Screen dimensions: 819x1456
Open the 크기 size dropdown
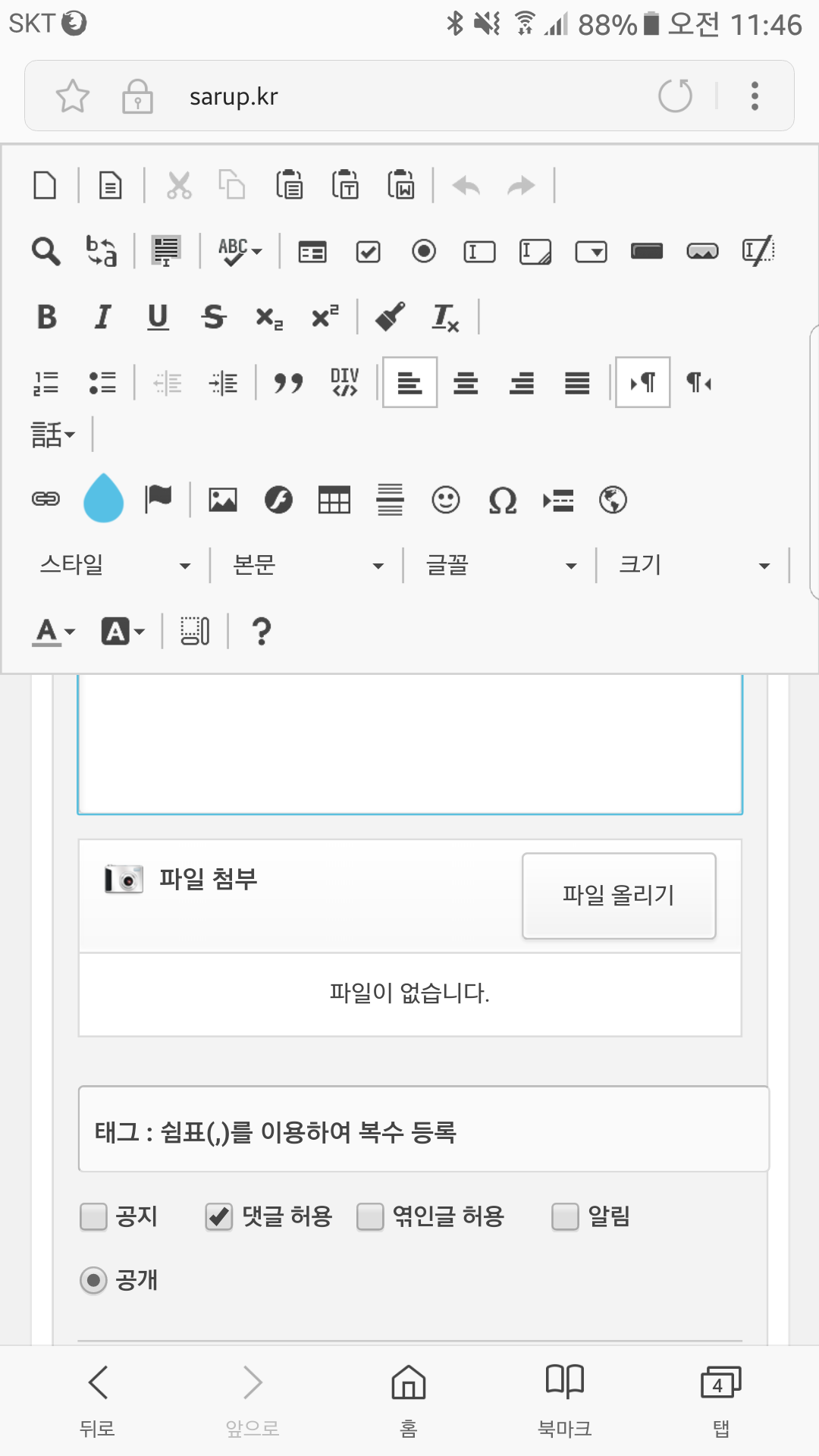pos(694,566)
